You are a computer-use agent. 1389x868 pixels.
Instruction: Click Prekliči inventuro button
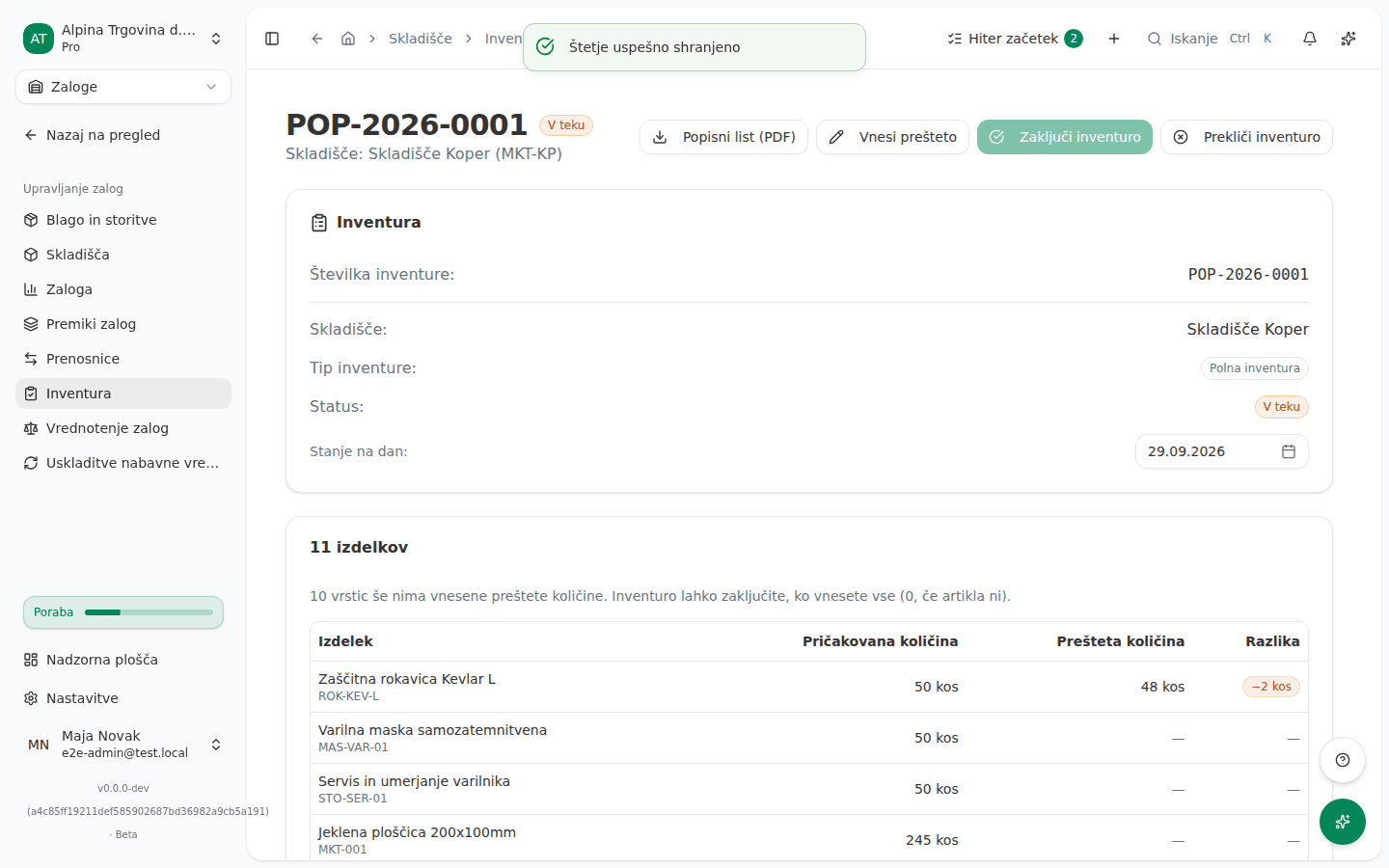pos(1246,137)
